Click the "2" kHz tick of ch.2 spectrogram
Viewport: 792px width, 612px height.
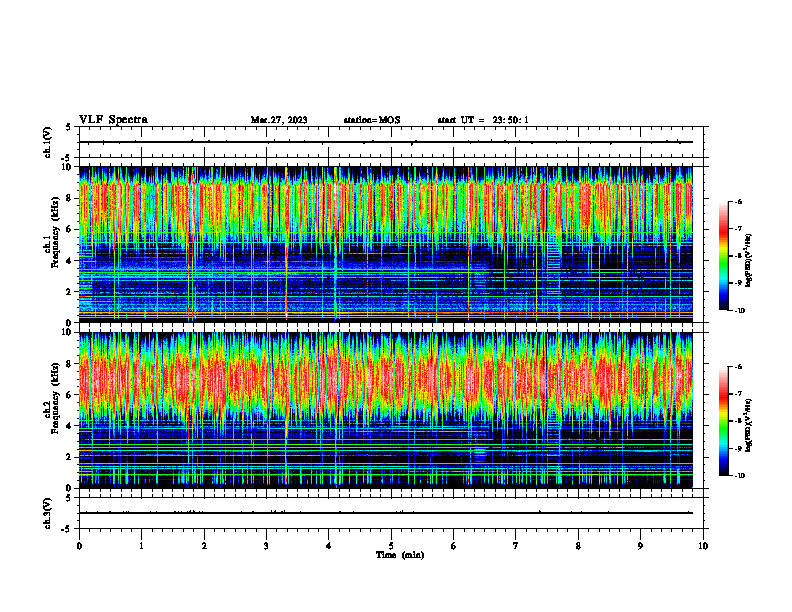[69, 457]
